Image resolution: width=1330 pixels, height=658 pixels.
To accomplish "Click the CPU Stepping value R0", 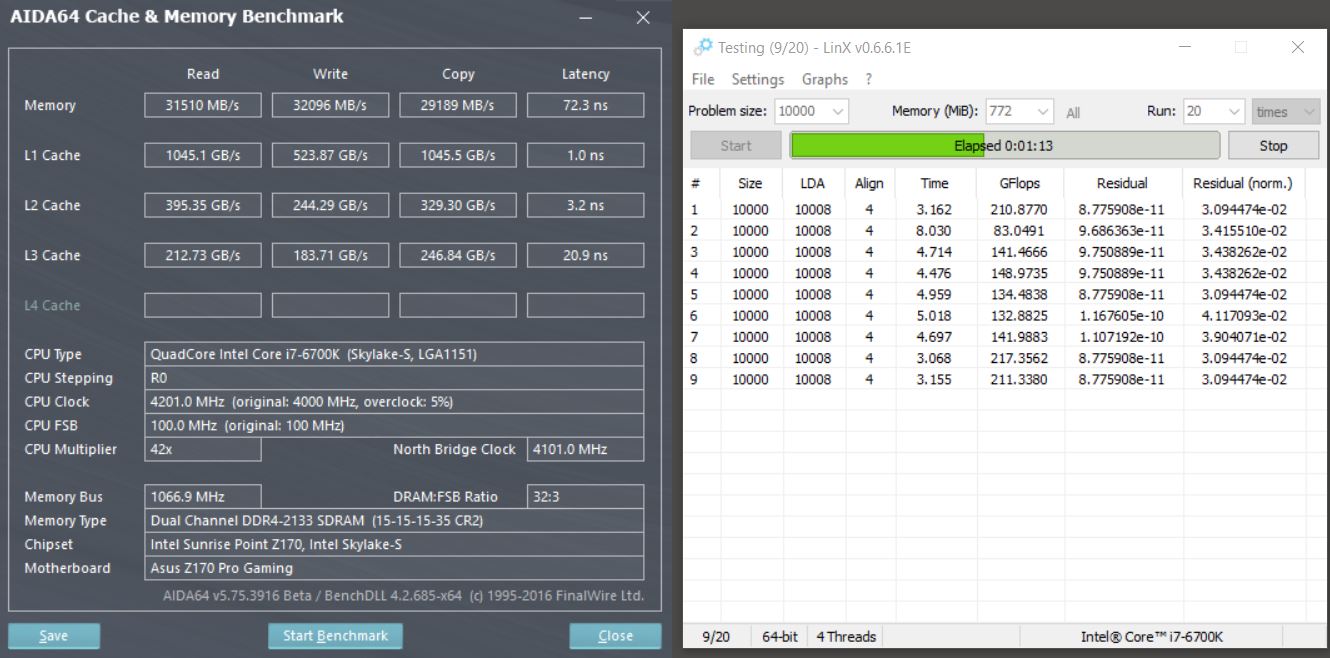I will [394, 378].
